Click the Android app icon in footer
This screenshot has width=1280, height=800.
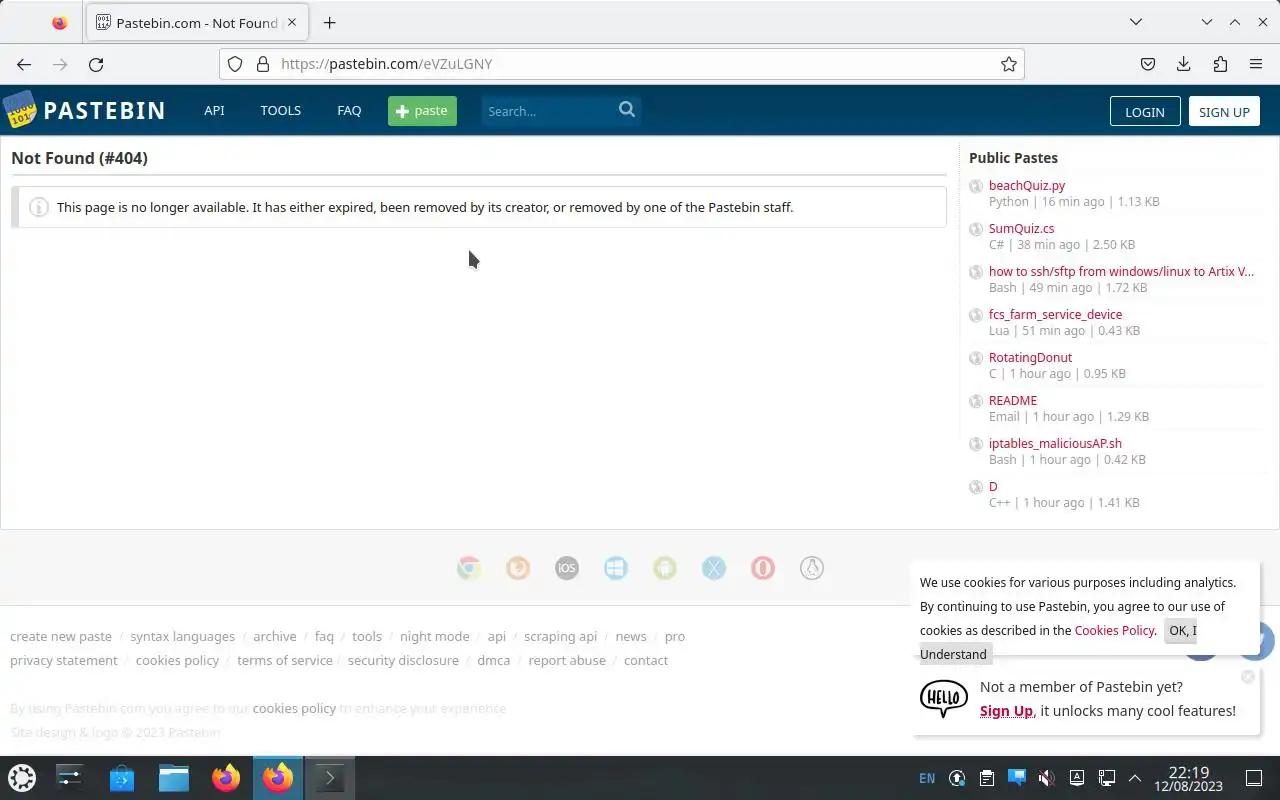pyautogui.click(x=665, y=568)
